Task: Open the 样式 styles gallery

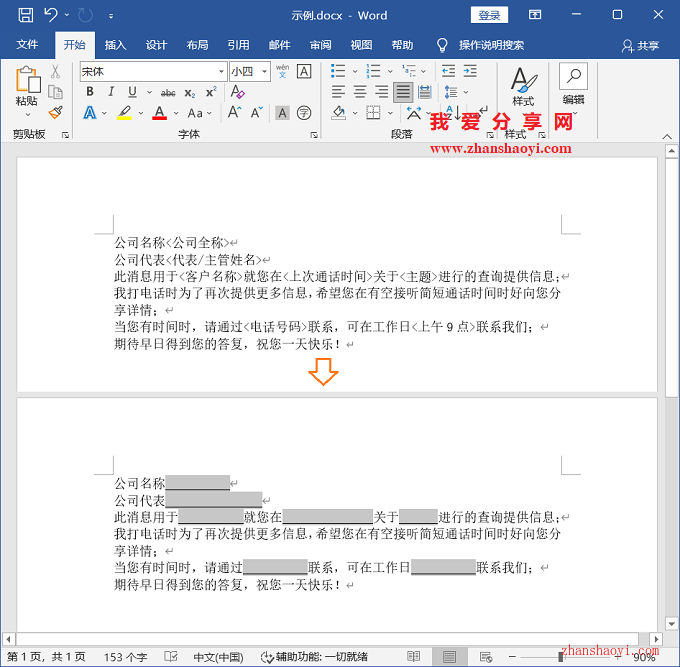Action: tap(523, 88)
